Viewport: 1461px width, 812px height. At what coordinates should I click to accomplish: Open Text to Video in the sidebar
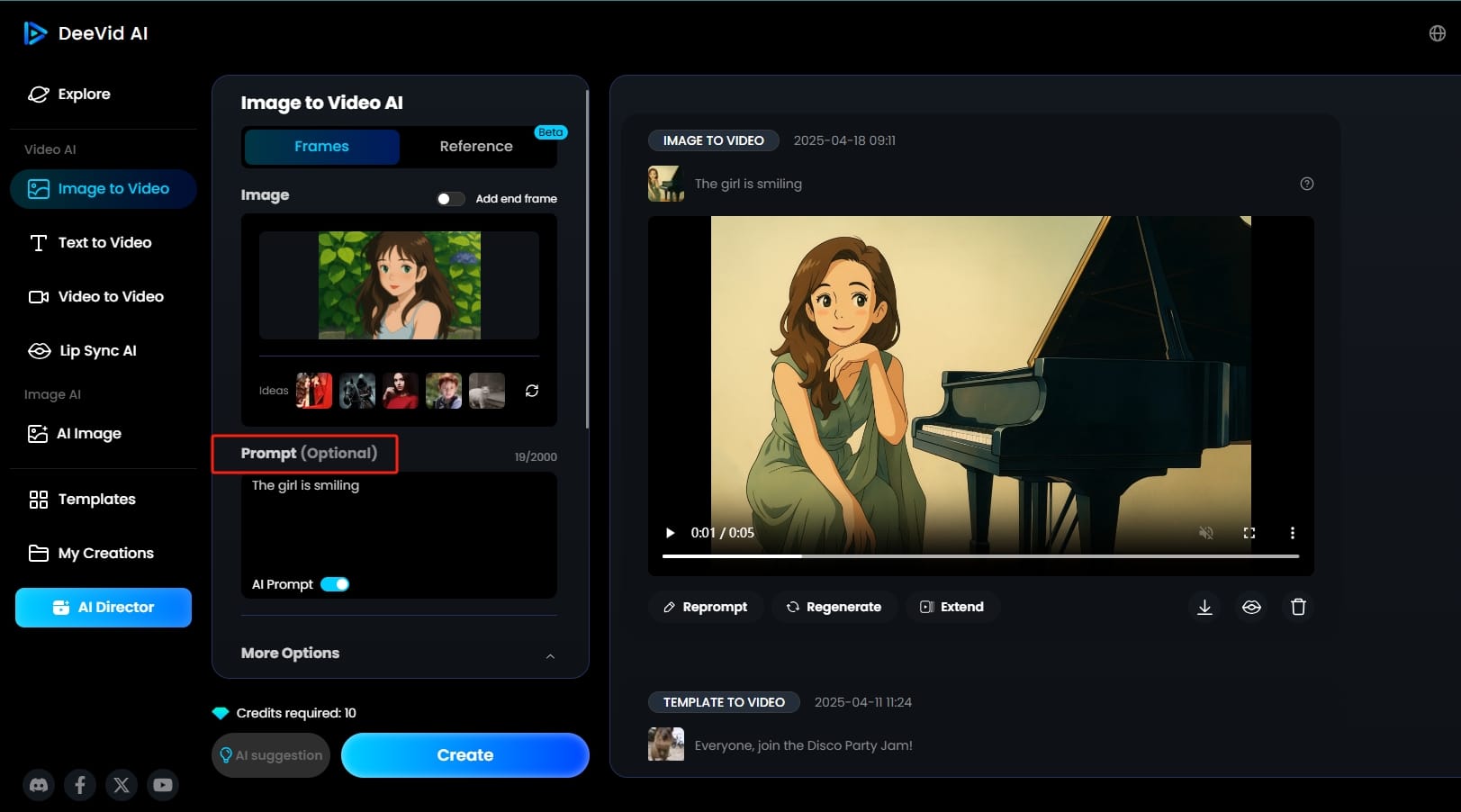tap(104, 243)
